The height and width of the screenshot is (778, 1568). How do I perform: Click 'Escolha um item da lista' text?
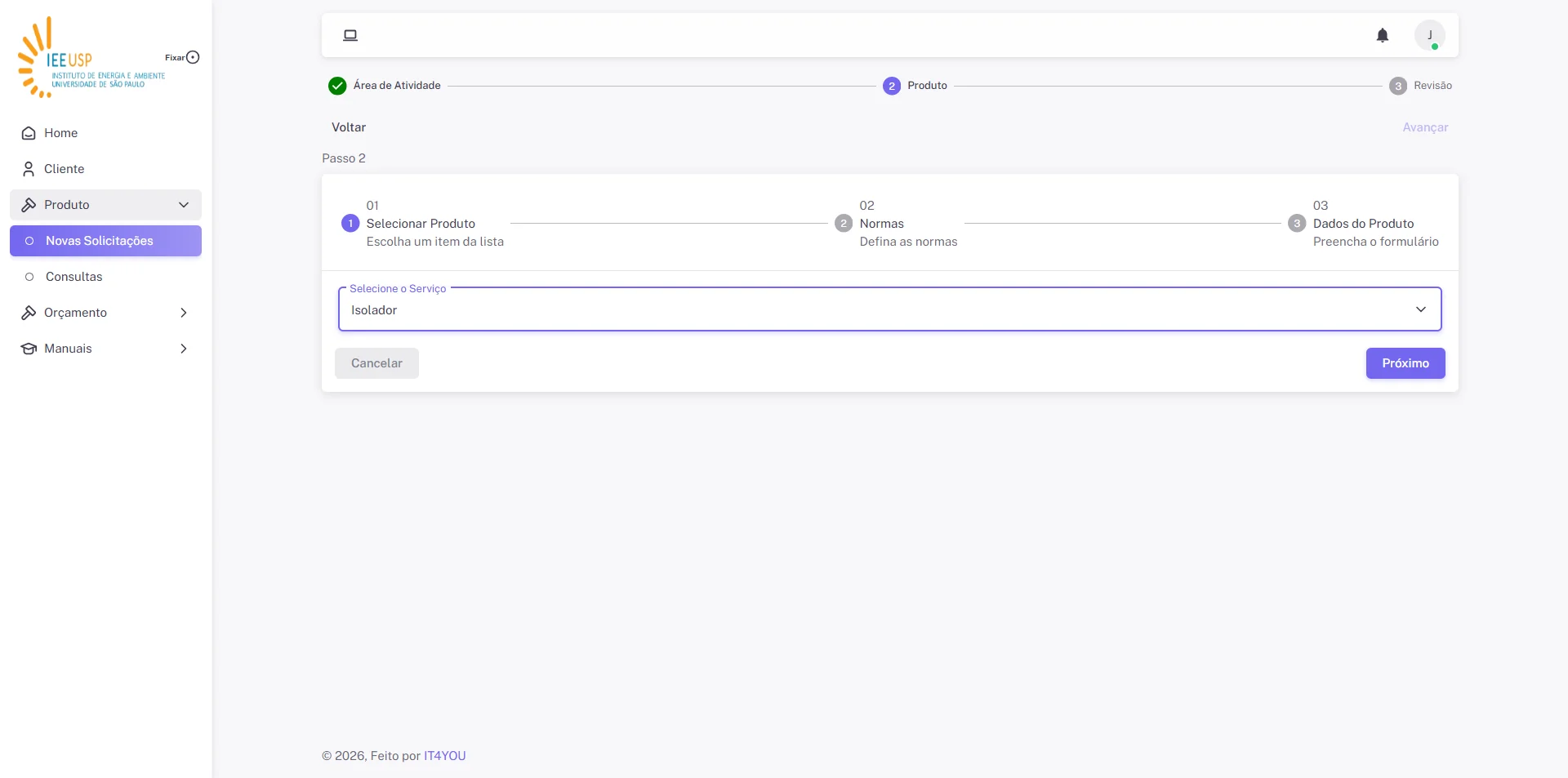[x=435, y=242]
